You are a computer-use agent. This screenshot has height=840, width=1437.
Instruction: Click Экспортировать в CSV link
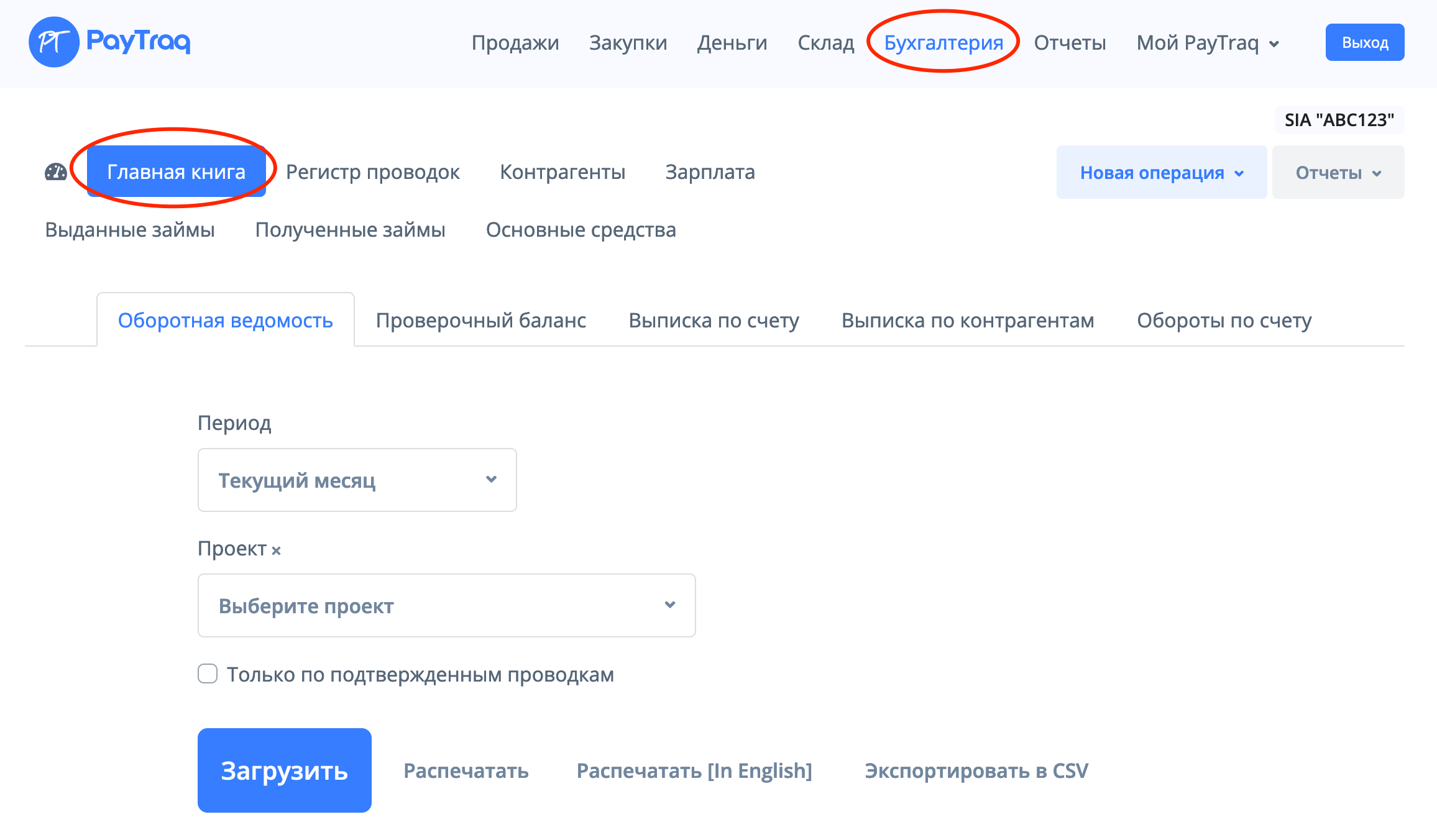[x=976, y=770]
